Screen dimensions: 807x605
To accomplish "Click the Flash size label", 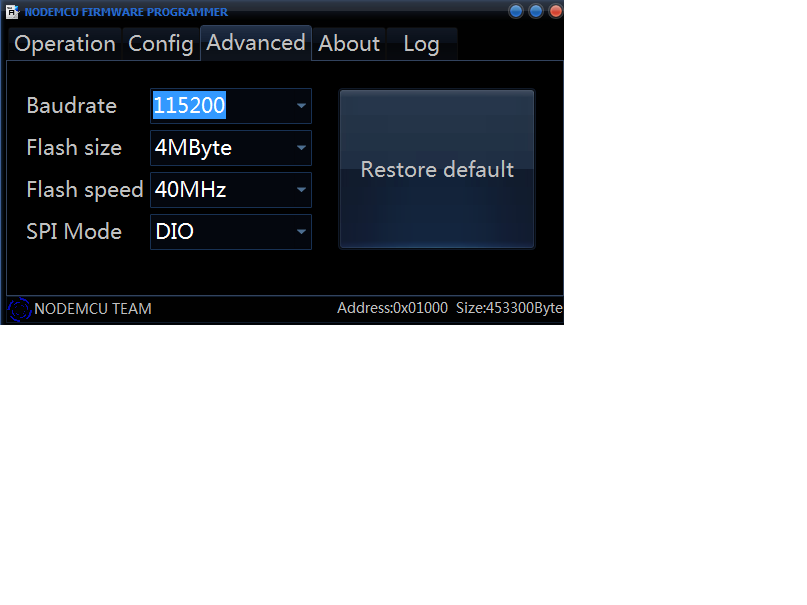I will (x=74, y=148).
